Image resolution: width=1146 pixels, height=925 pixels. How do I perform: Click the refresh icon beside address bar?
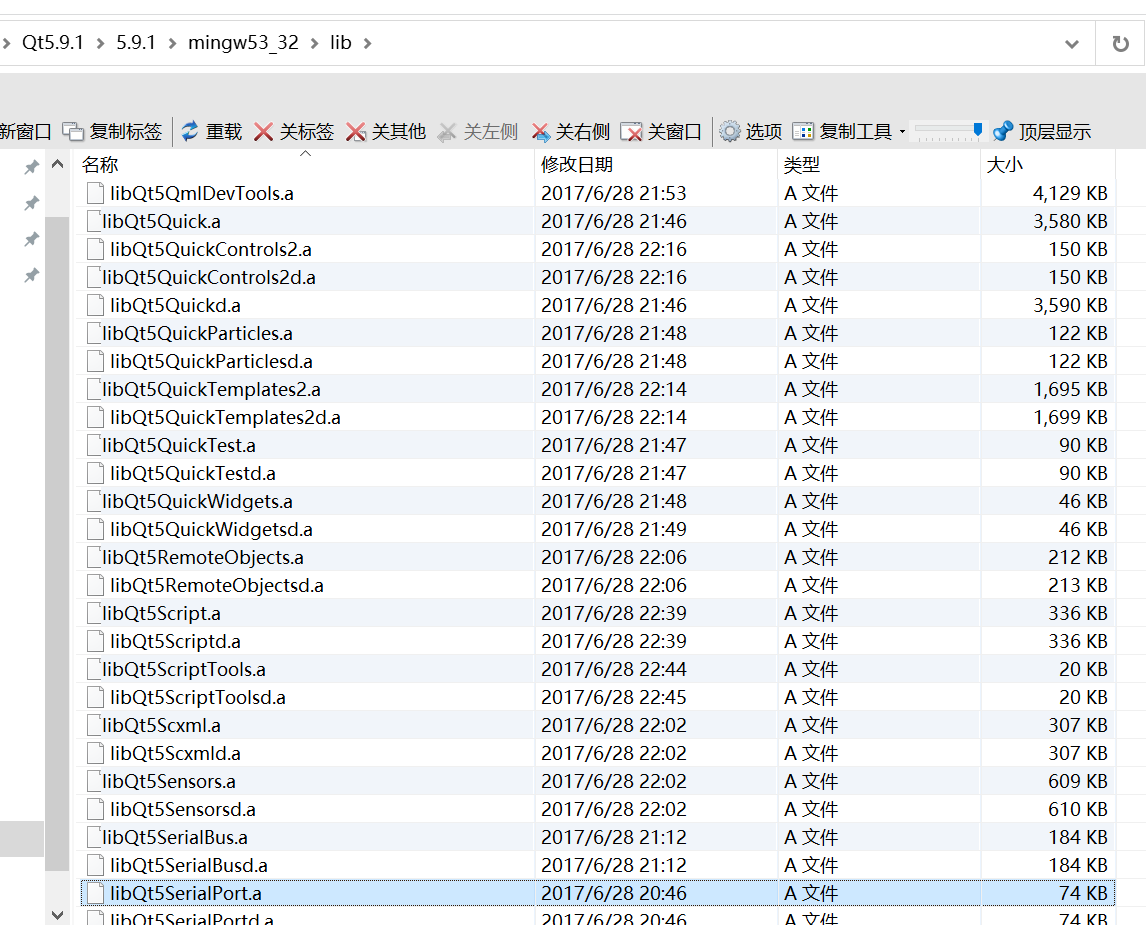click(1122, 43)
